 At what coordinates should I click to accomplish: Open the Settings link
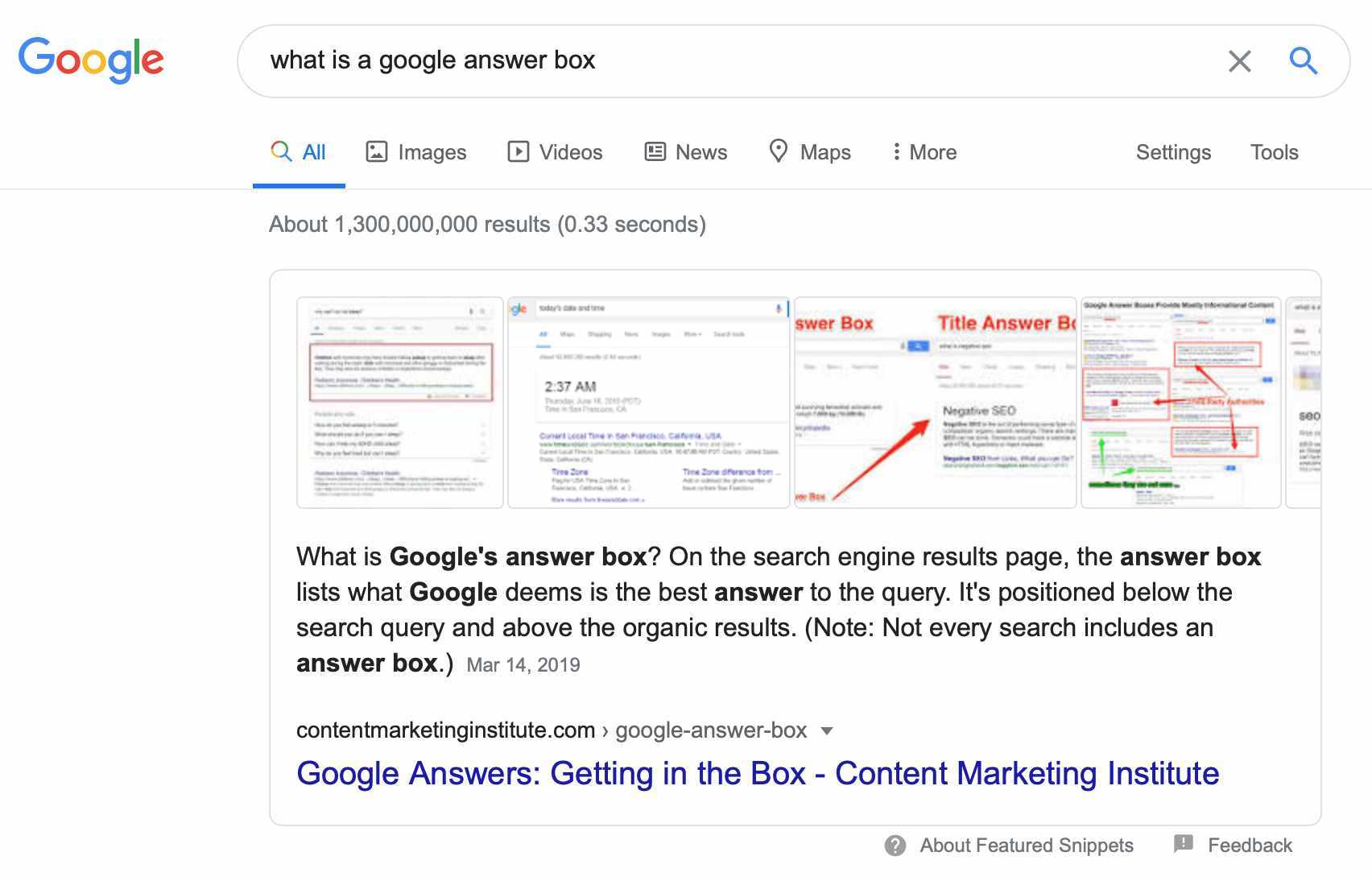coord(1173,151)
